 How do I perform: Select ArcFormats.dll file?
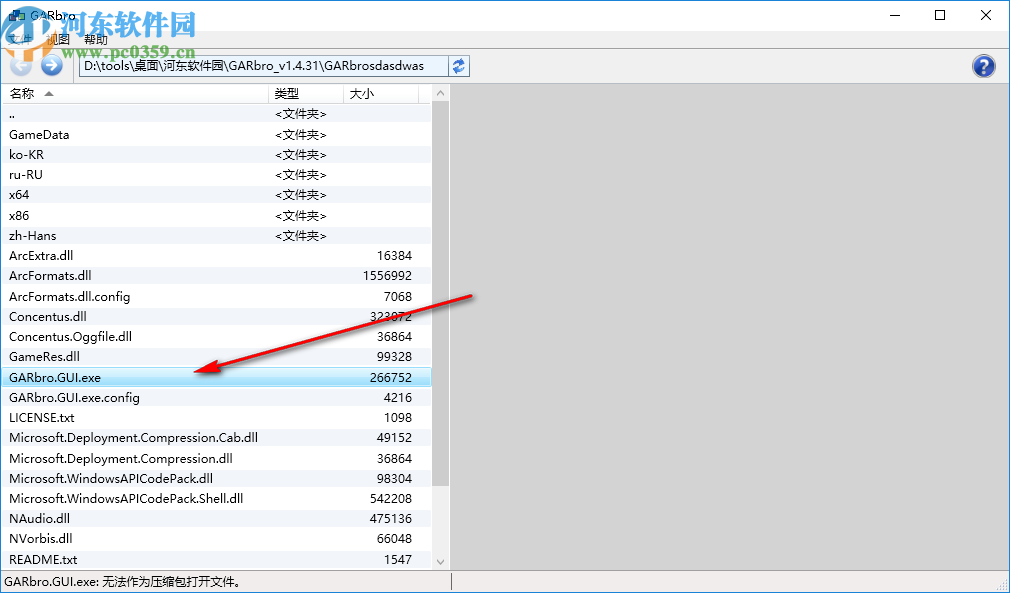click(216, 276)
